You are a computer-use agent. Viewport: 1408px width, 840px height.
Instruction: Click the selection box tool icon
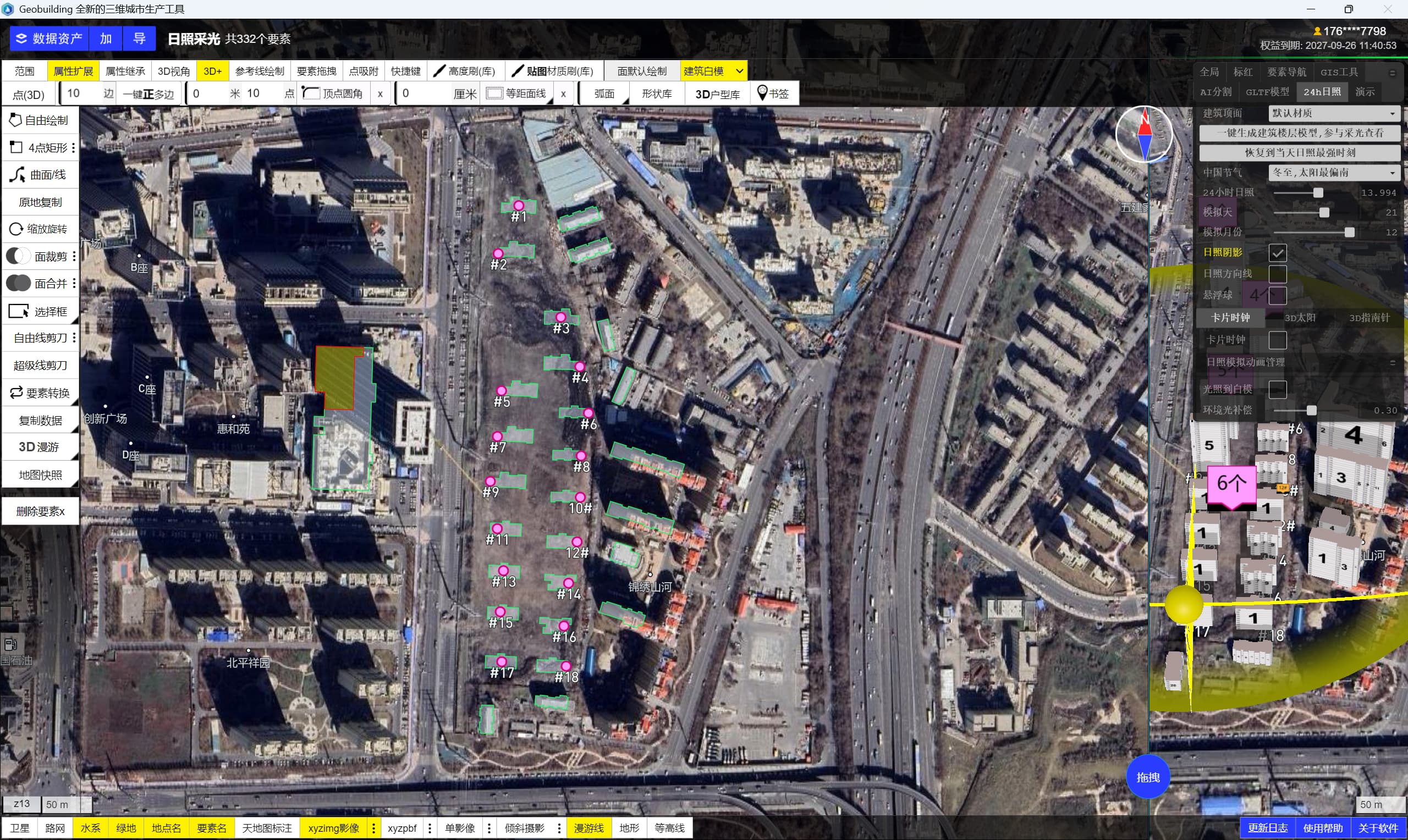(x=18, y=311)
